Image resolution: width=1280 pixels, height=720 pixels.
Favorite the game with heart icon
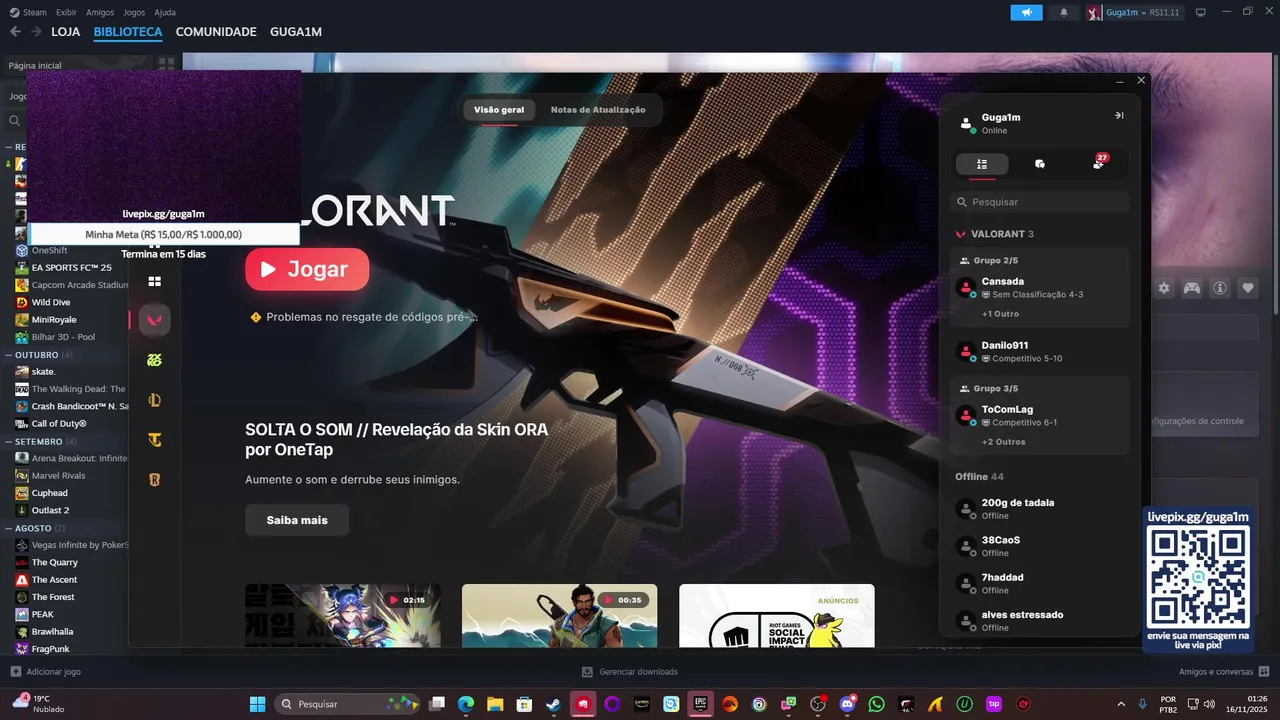(1248, 288)
